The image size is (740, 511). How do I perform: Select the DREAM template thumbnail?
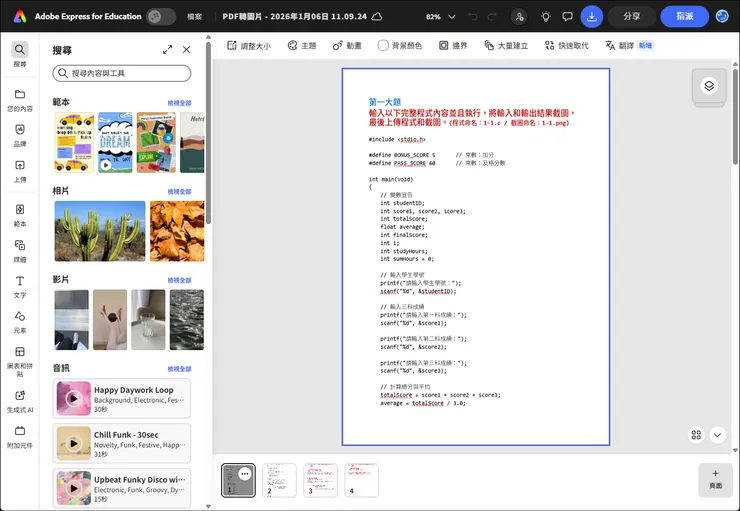[x=115, y=142]
